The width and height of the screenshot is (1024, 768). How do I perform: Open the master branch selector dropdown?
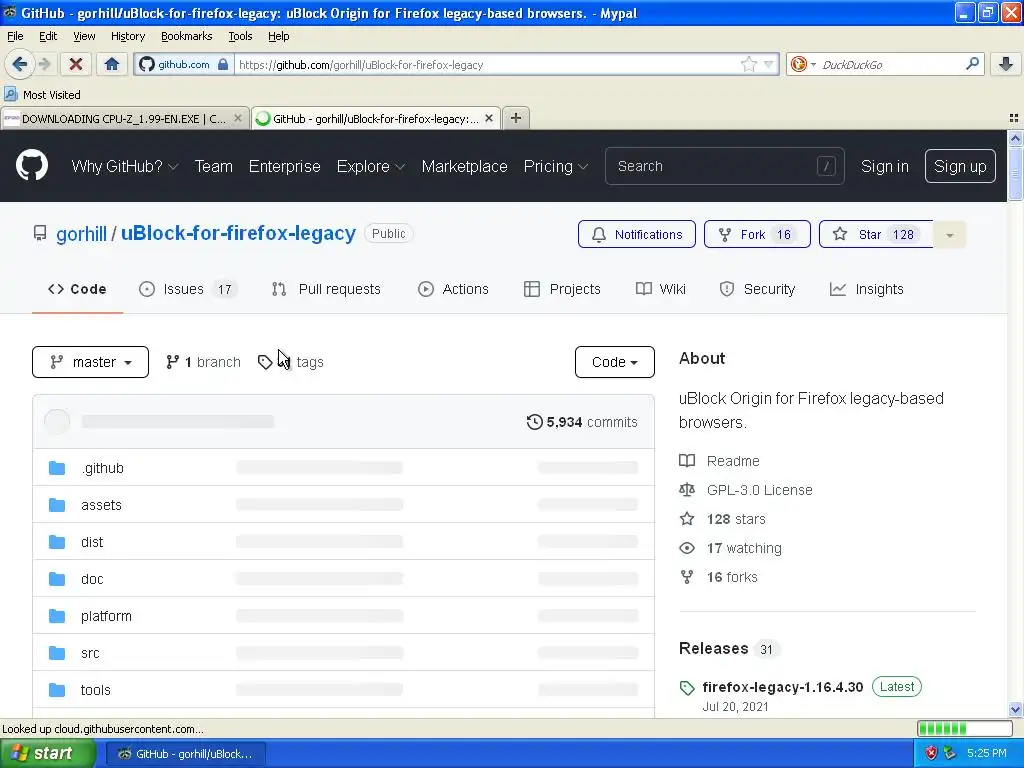pyautogui.click(x=90, y=362)
